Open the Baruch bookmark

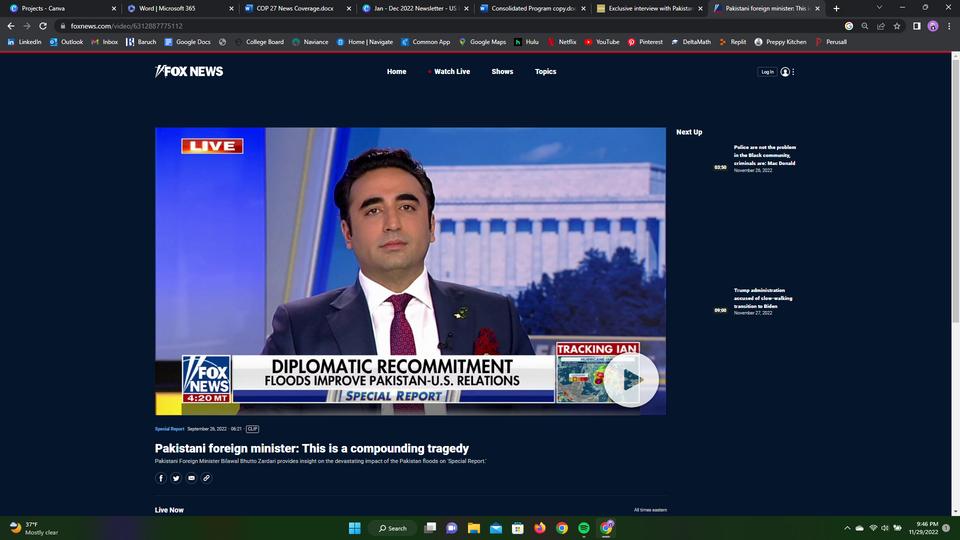tap(141, 42)
